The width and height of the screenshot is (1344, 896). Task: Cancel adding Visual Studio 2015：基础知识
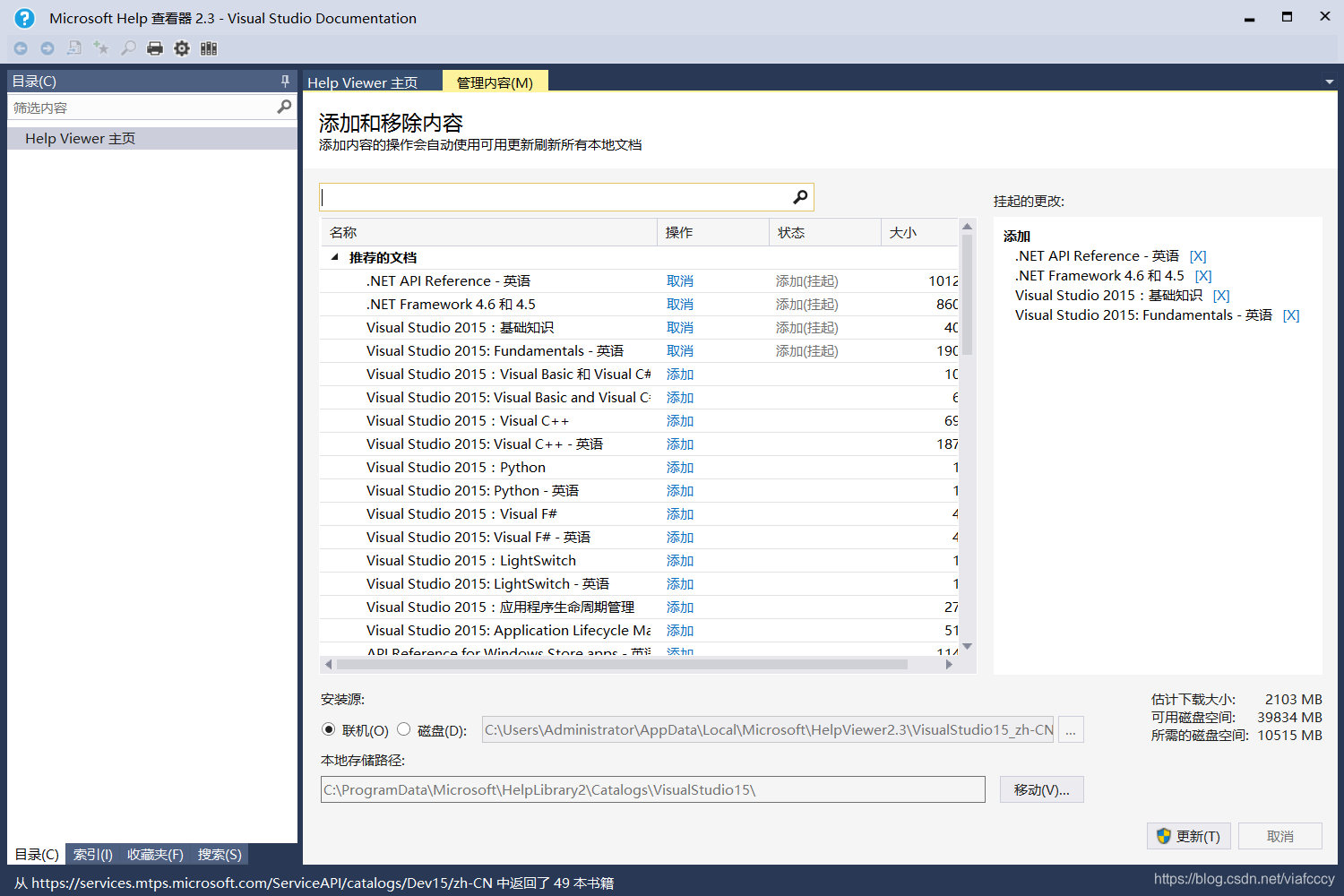[x=680, y=328]
